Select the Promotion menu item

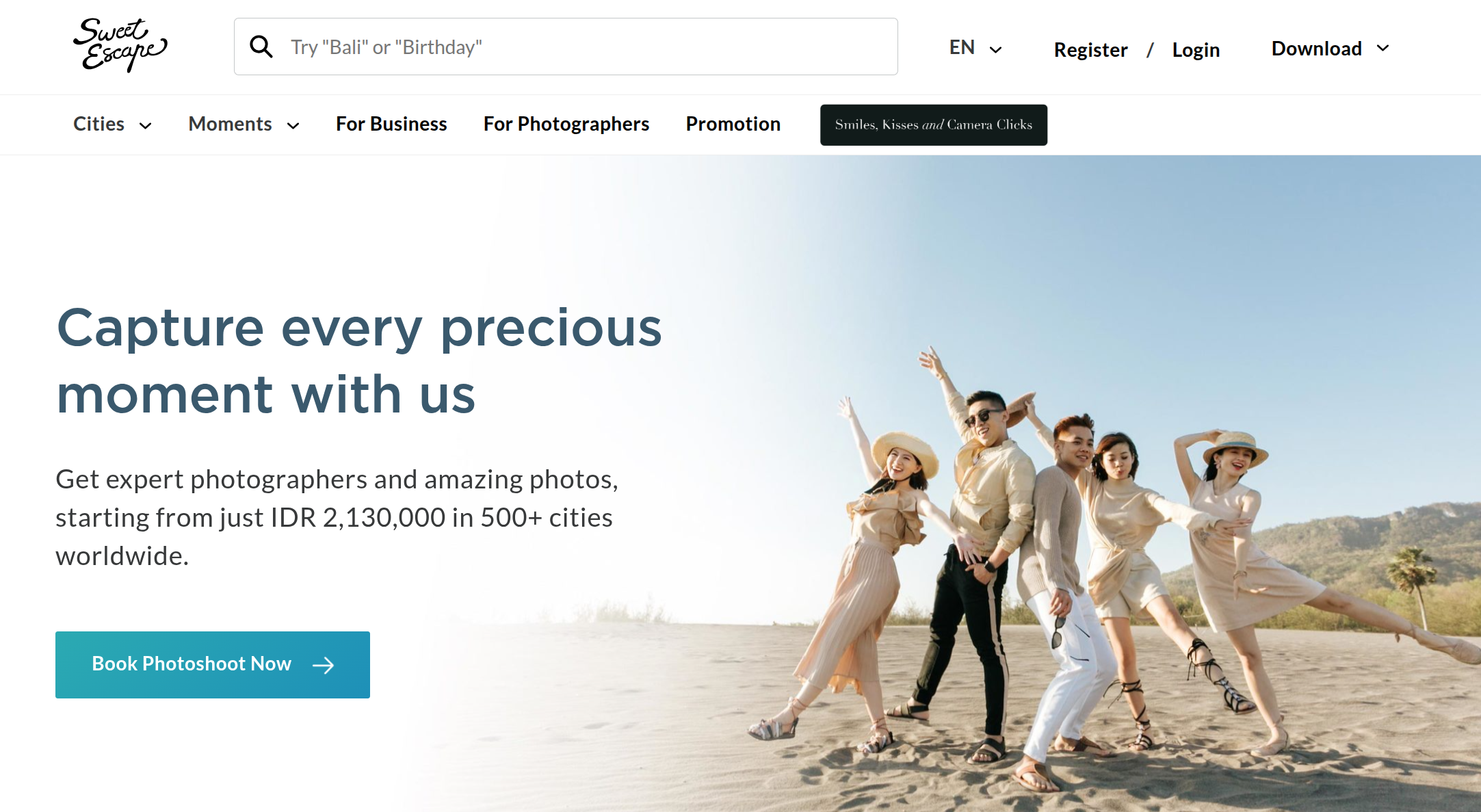733,124
